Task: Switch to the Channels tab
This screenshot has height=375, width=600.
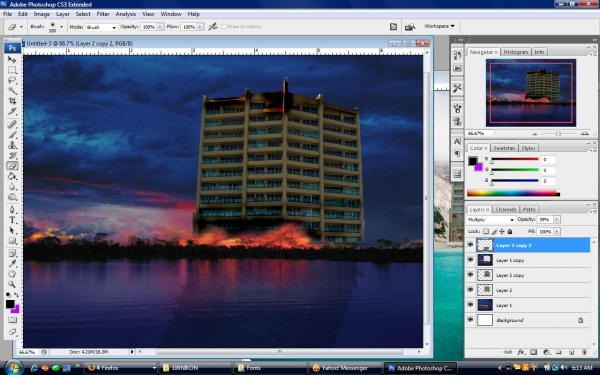Action: pos(505,209)
